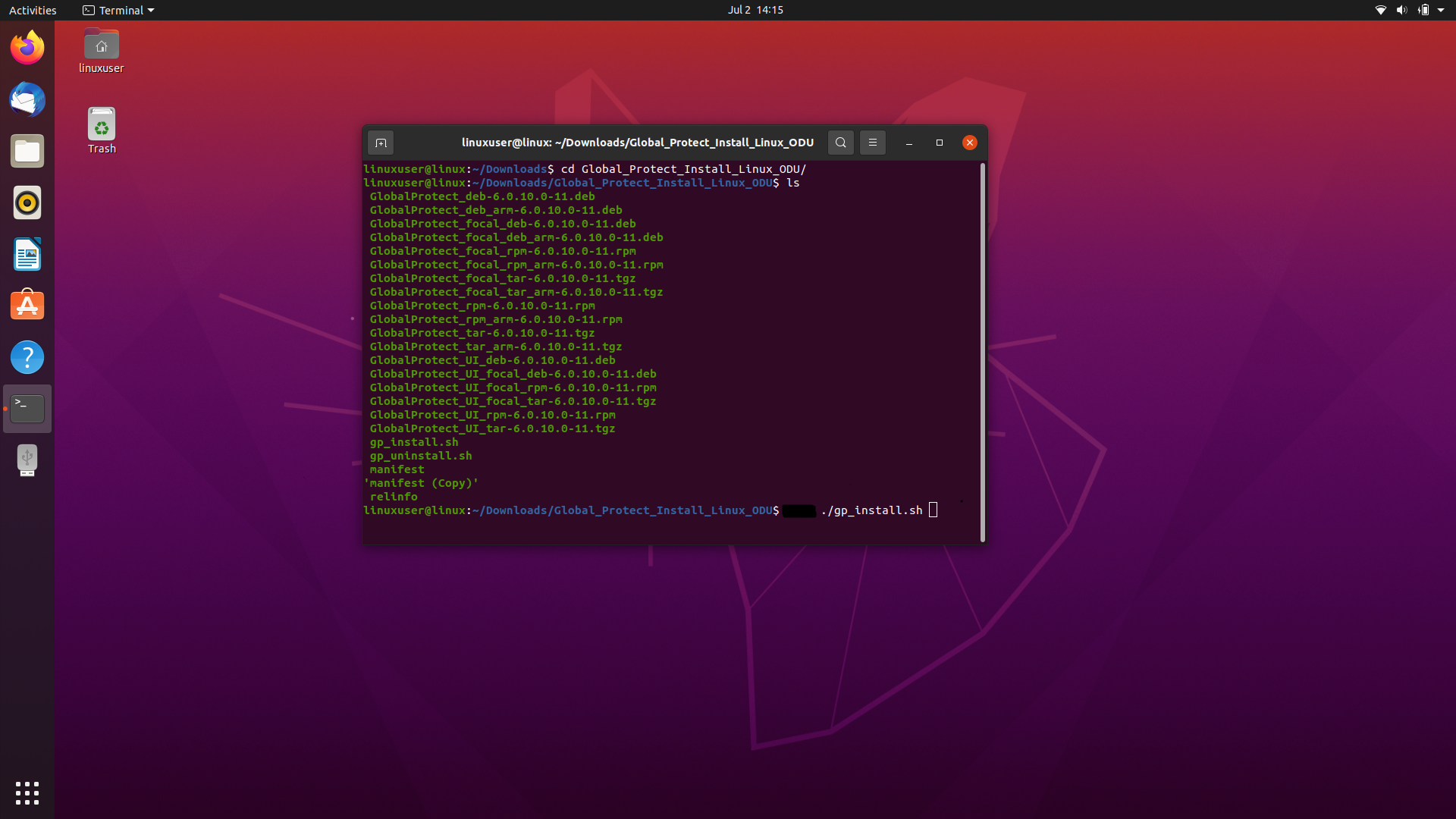Click the cd Global_Protect_Install_Linux_ODU/ command

(x=683, y=169)
